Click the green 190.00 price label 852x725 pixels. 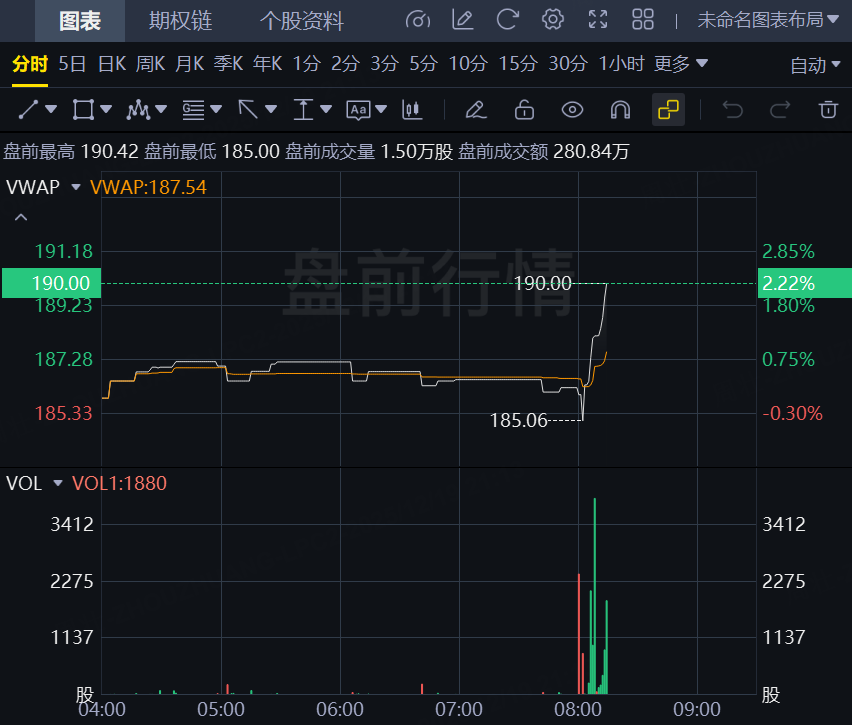pos(52,283)
